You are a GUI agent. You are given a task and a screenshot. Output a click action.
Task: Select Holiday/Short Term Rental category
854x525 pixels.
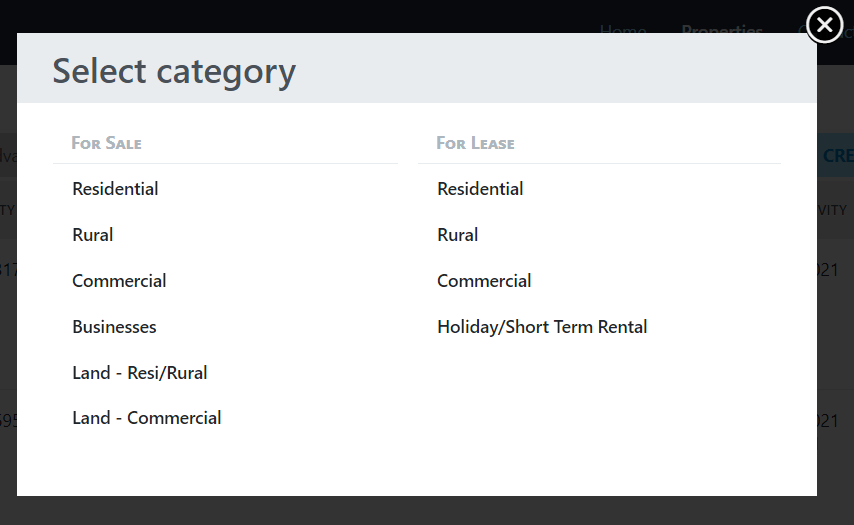[542, 327]
